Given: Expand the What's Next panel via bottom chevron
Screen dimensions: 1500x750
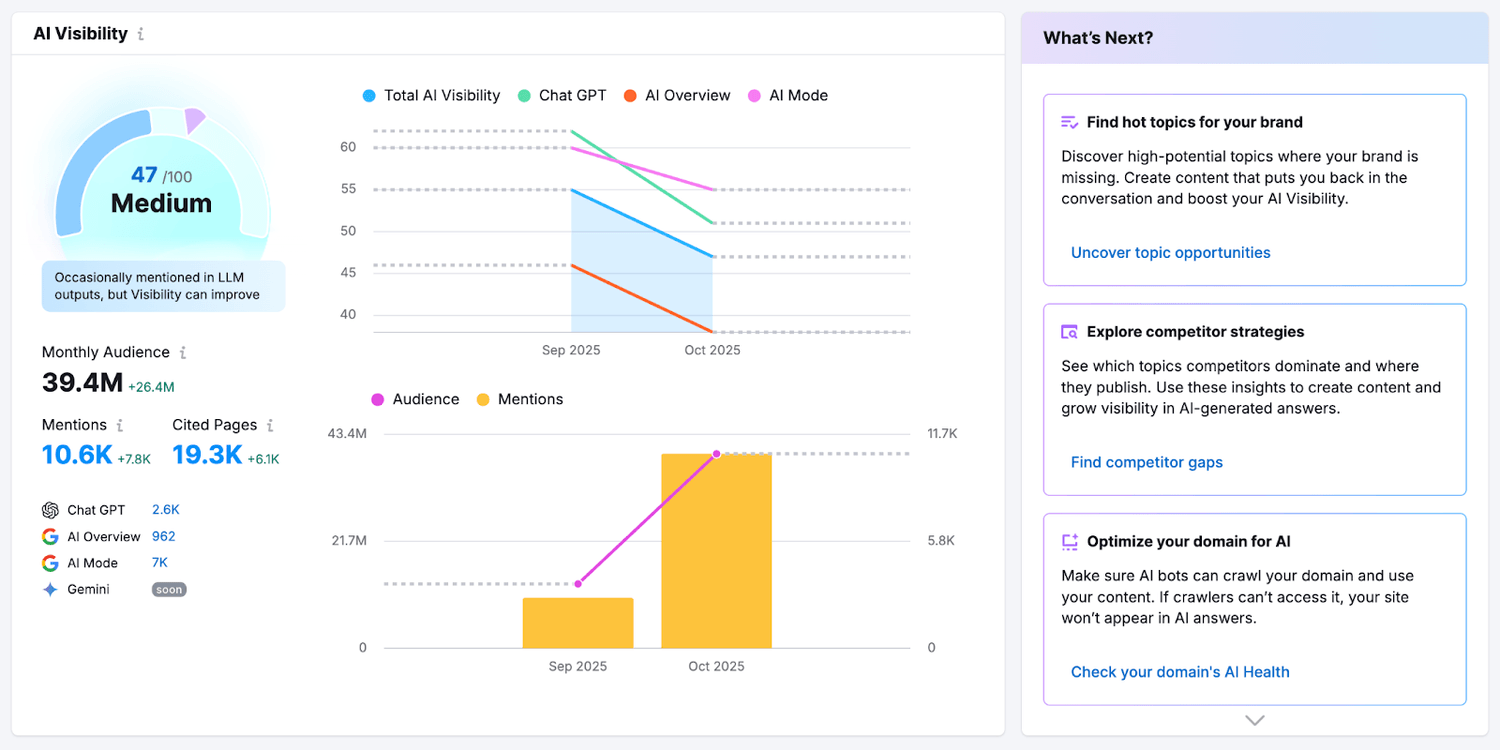Looking at the screenshot, I should (x=1254, y=719).
